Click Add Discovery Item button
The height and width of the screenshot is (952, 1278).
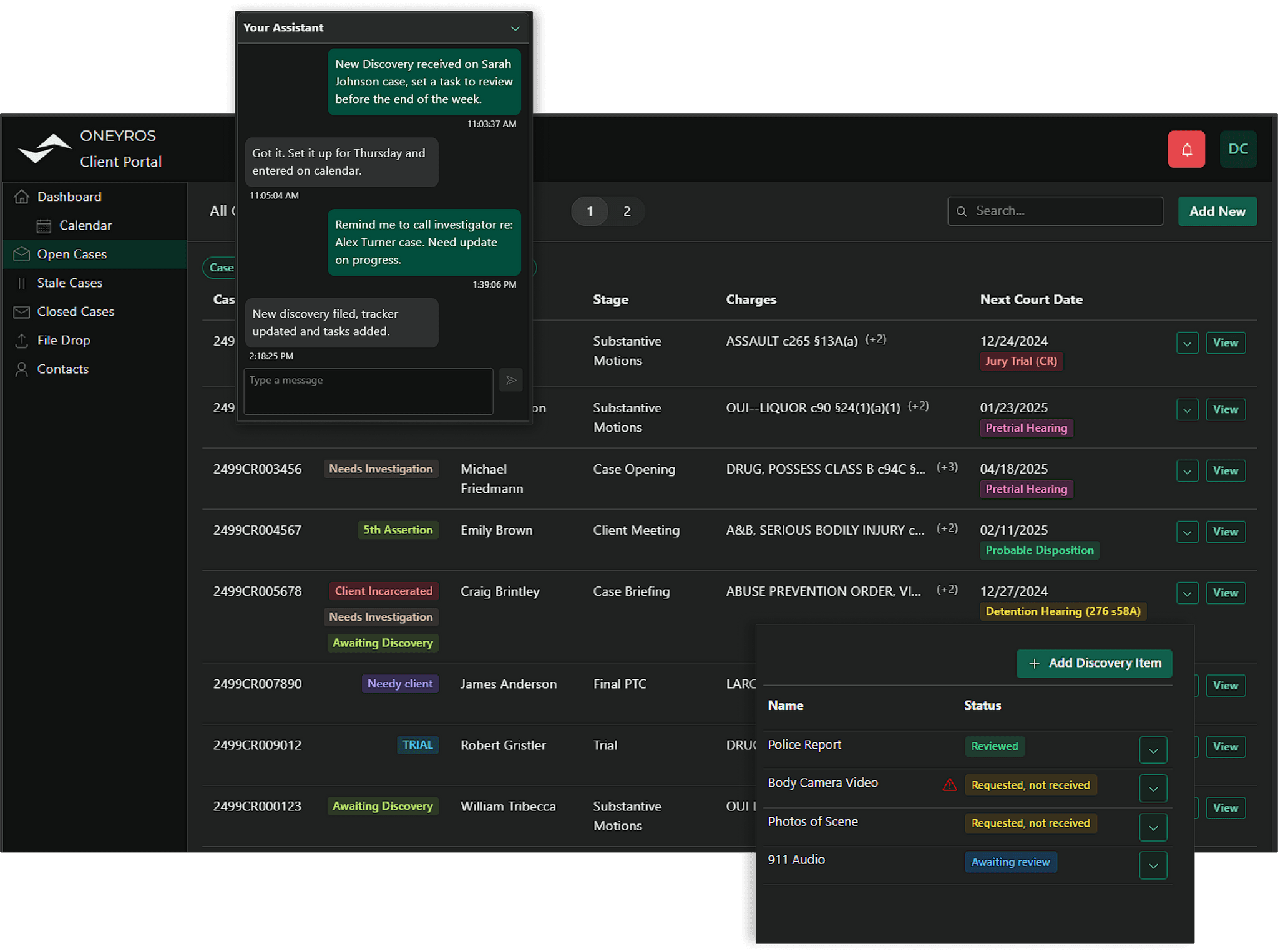(x=1094, y=663)
